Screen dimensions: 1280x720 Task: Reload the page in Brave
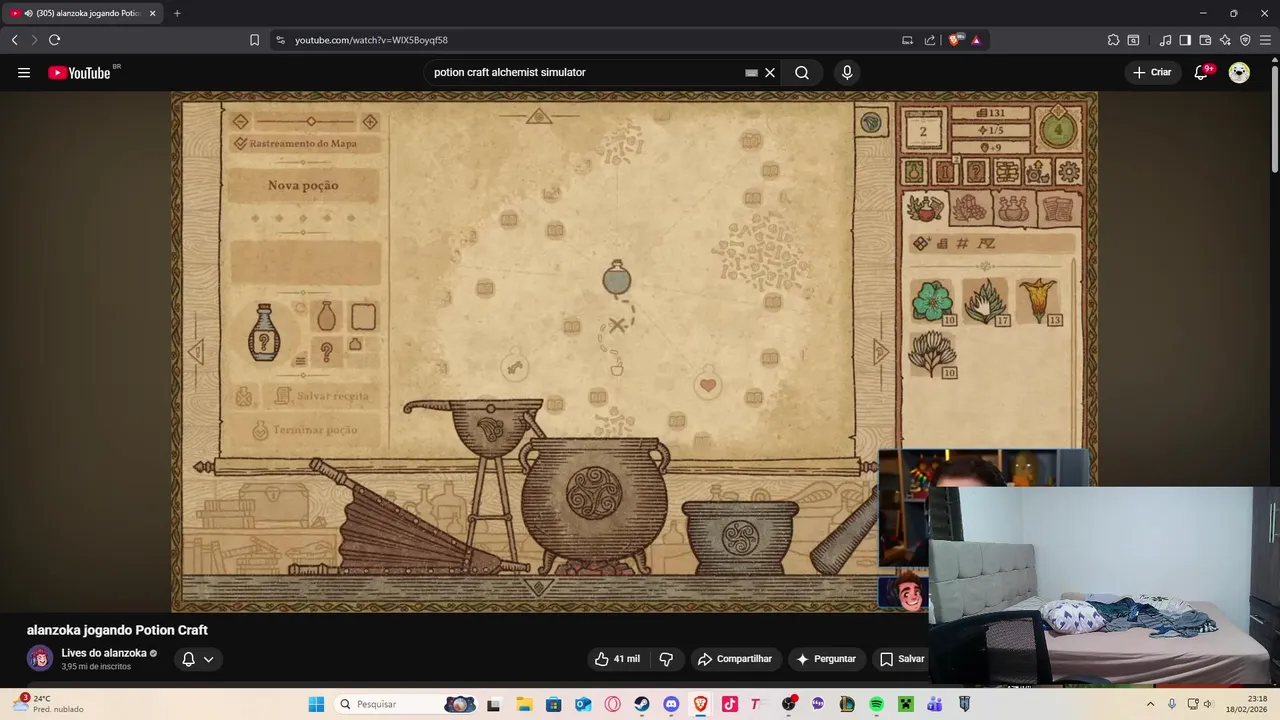pyautogui.click(x=54, y=40)
